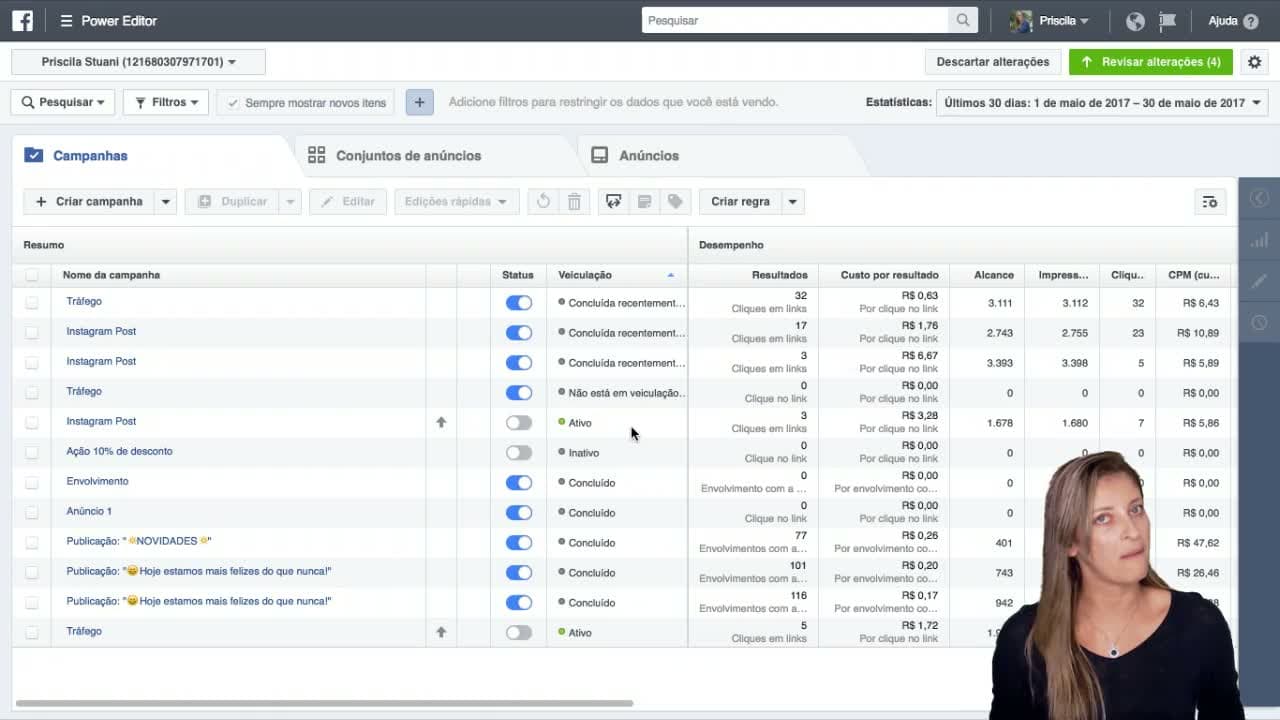Open the date range Últimos 30 dias dropdown
1280x720 pixels.
click(x=1102, y=102)
